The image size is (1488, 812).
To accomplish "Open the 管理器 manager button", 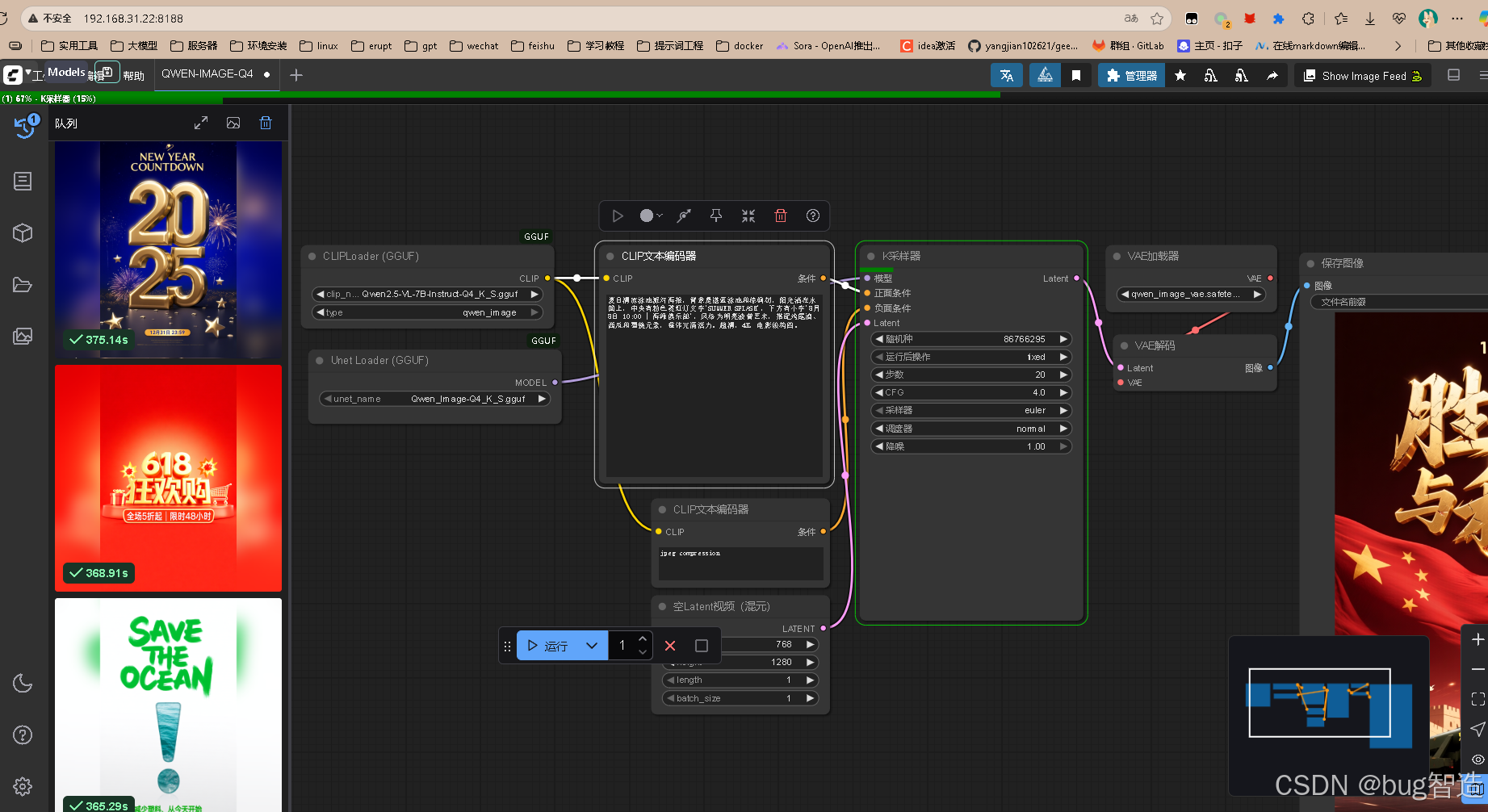I will pos(1131,75).
